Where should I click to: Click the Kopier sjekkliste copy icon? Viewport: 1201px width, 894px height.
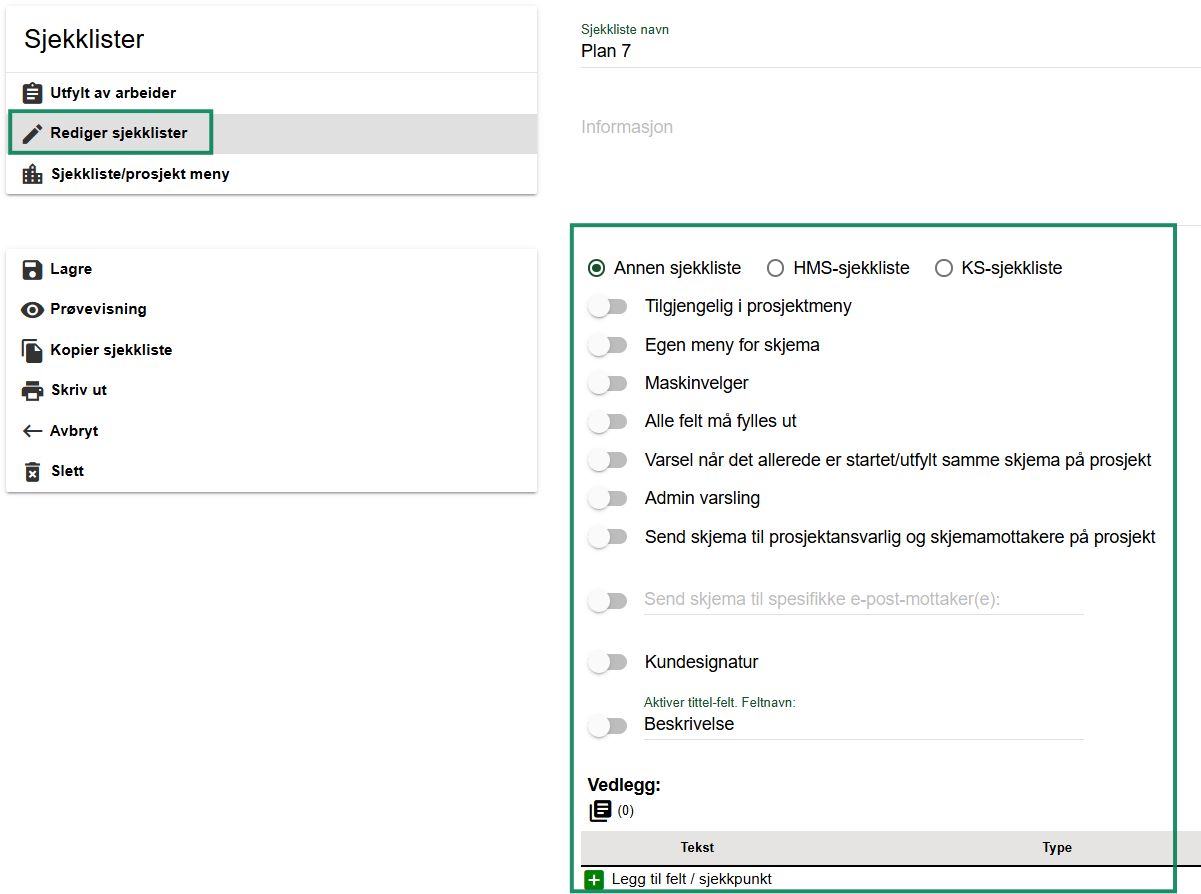click(x=32, y=351)
